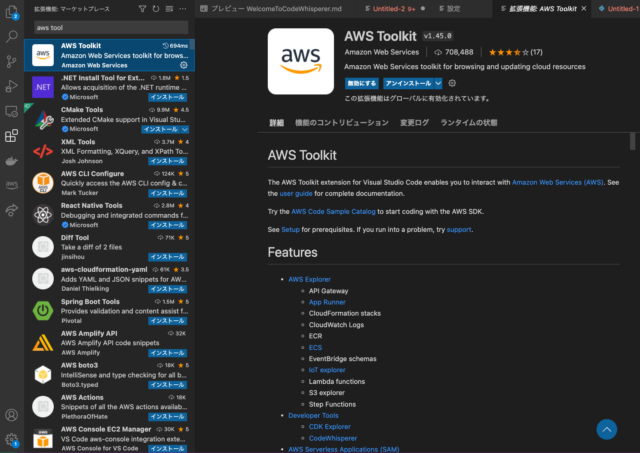Install the AWS CLI Configure extension

(x=167, y=193)
